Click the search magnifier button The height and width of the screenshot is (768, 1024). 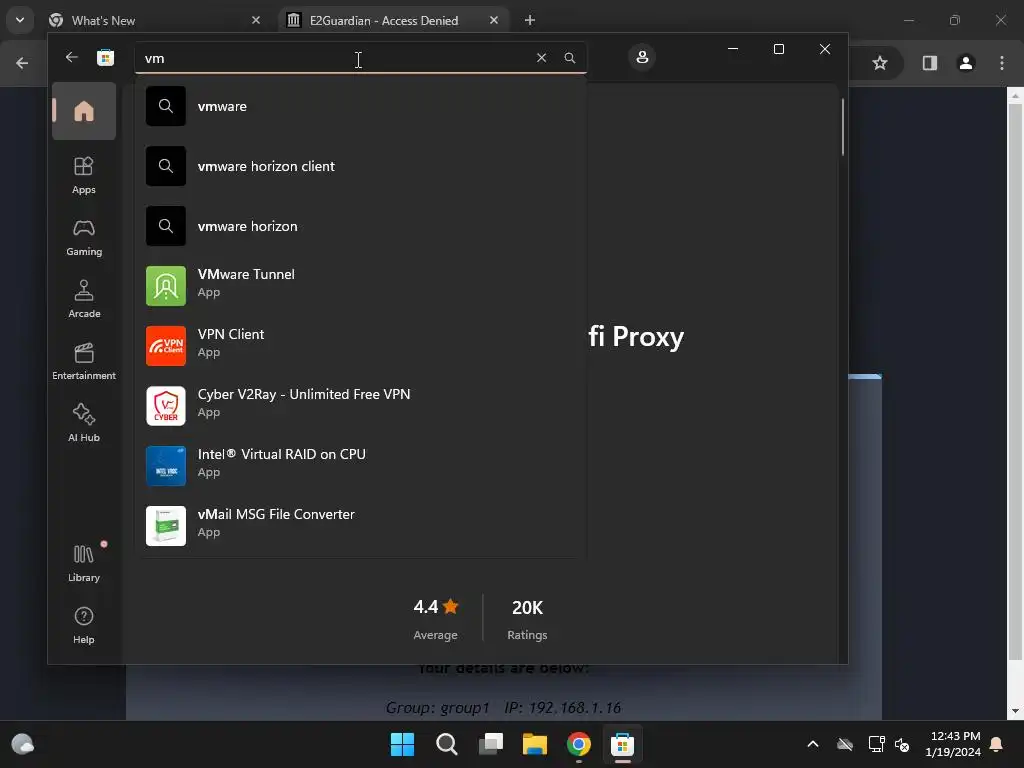click(x=569, y=58)
